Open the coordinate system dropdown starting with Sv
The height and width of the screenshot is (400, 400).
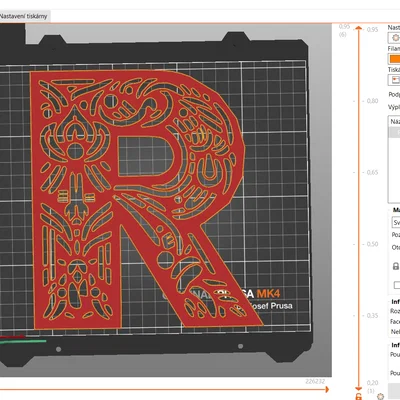[x=396, y=222]
